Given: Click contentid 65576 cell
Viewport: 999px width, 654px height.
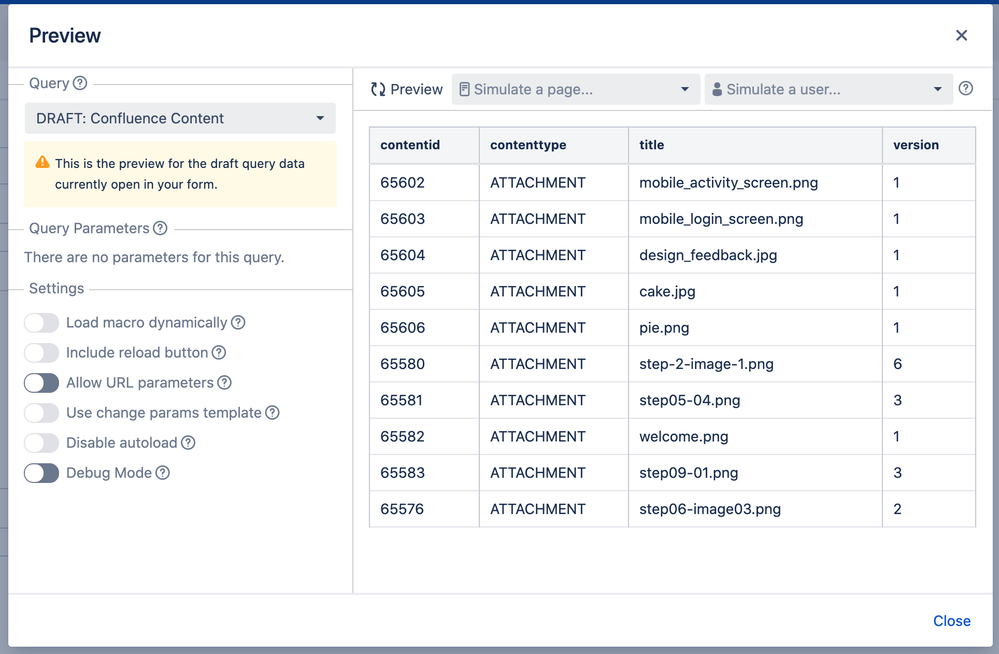Looking at the screenshot, I should click(424, 509).
